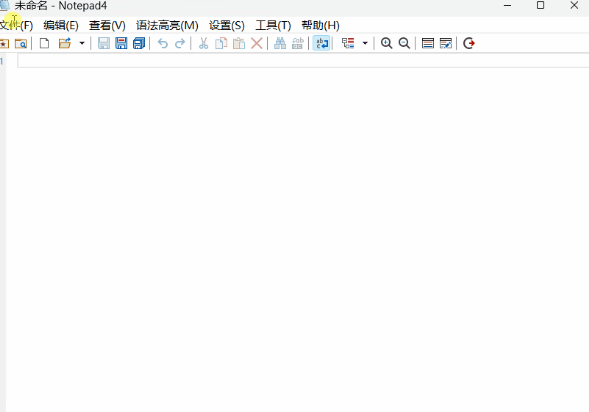The width and height of the screenshot is (589, 412).
Task: Click the Cut scissors icon
Action: [x=203, y=43]
